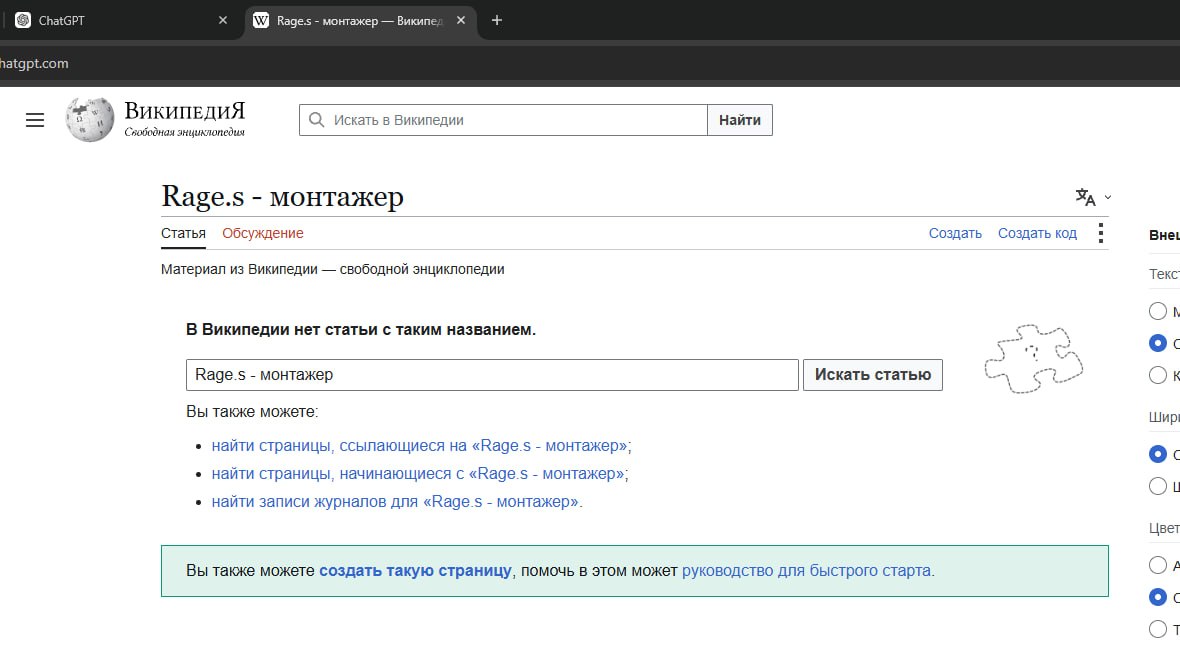This screenshot has width=1180, height=646.
Task: Click the browser address bar URL
Action: coord(34,63)
